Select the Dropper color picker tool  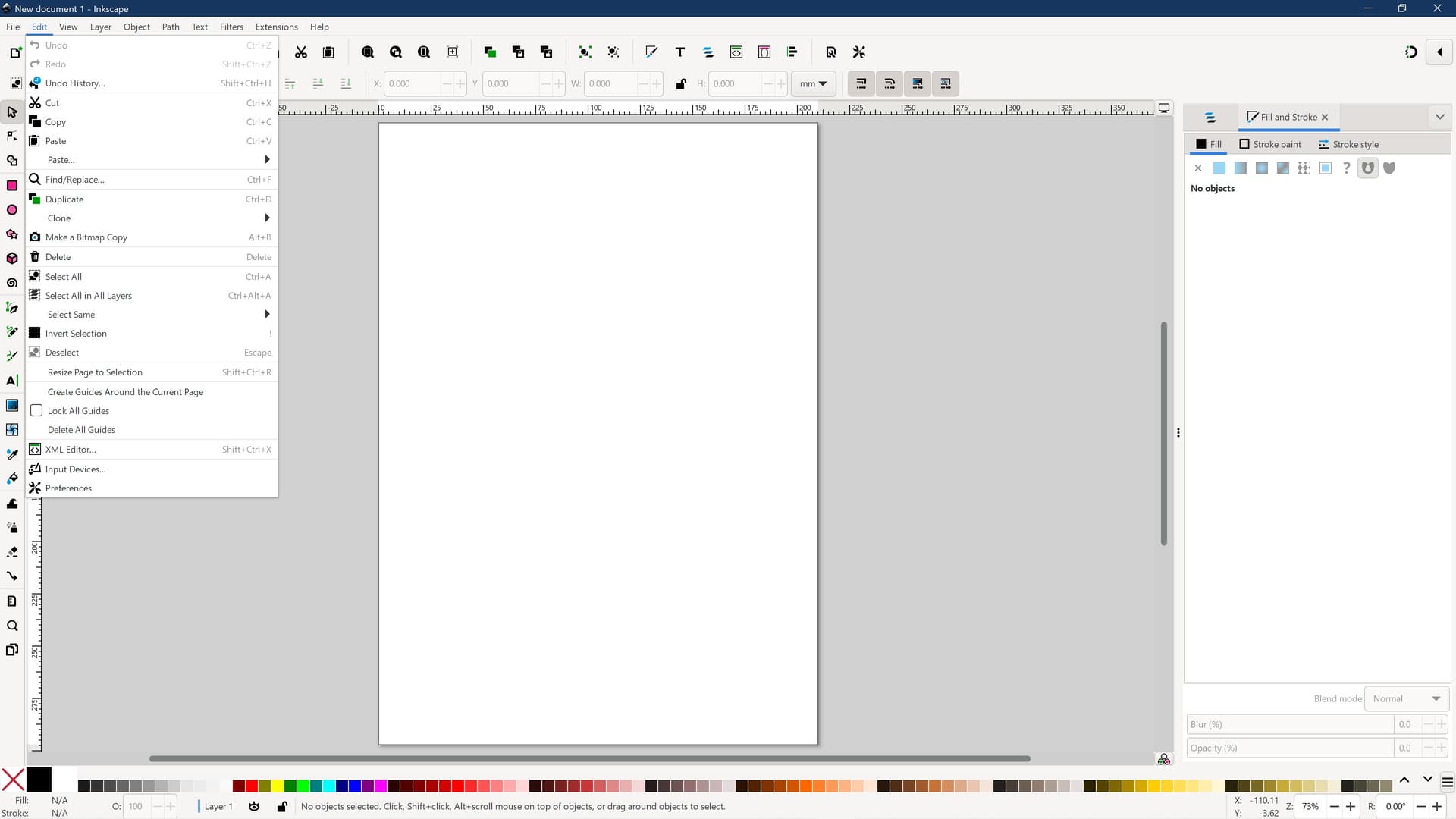[x=12, y=454]
